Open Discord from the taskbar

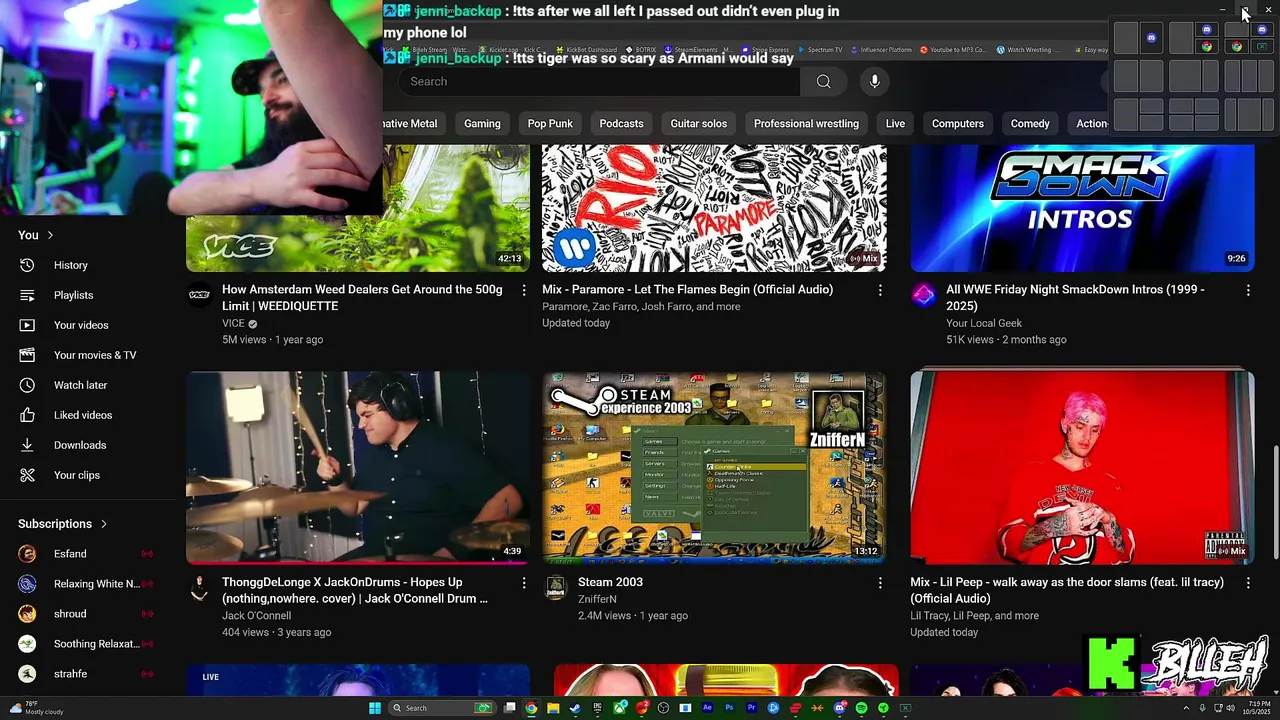[839, 708]
